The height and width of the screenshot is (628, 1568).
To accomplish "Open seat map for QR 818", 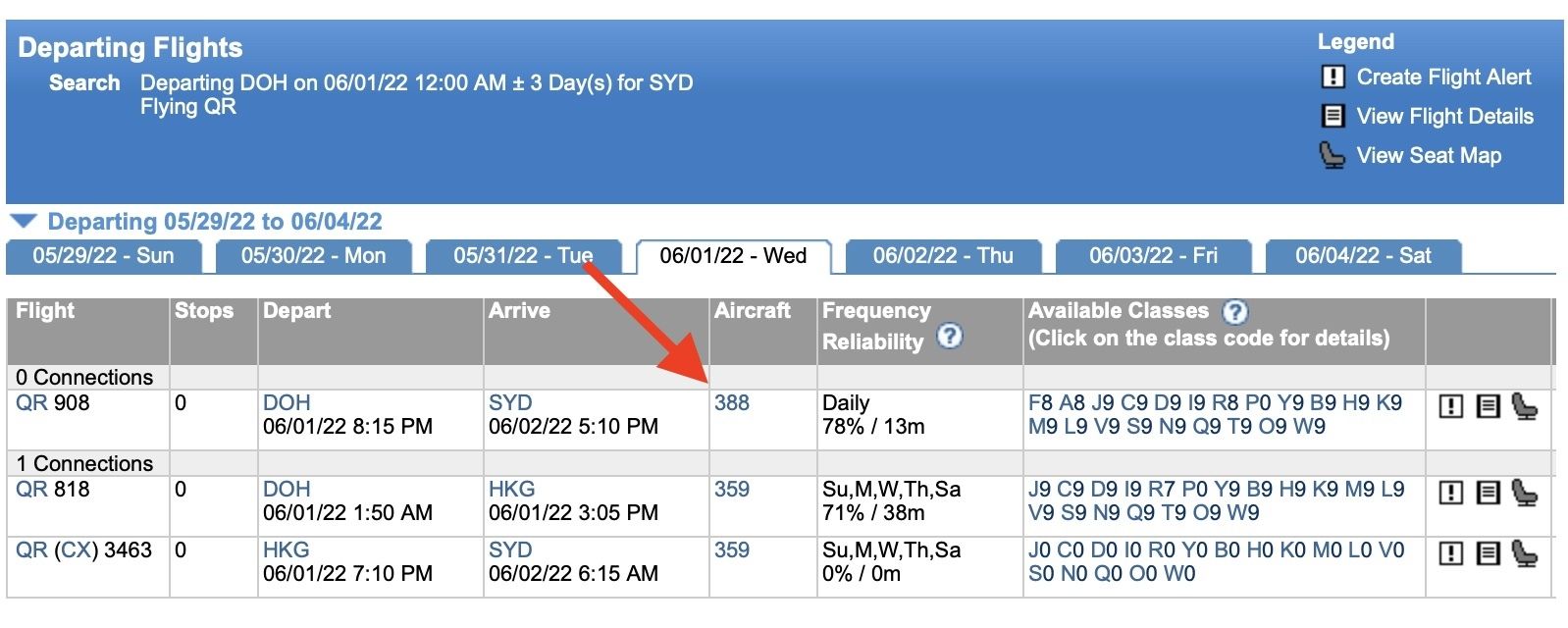I will (x=1524, y=492).
